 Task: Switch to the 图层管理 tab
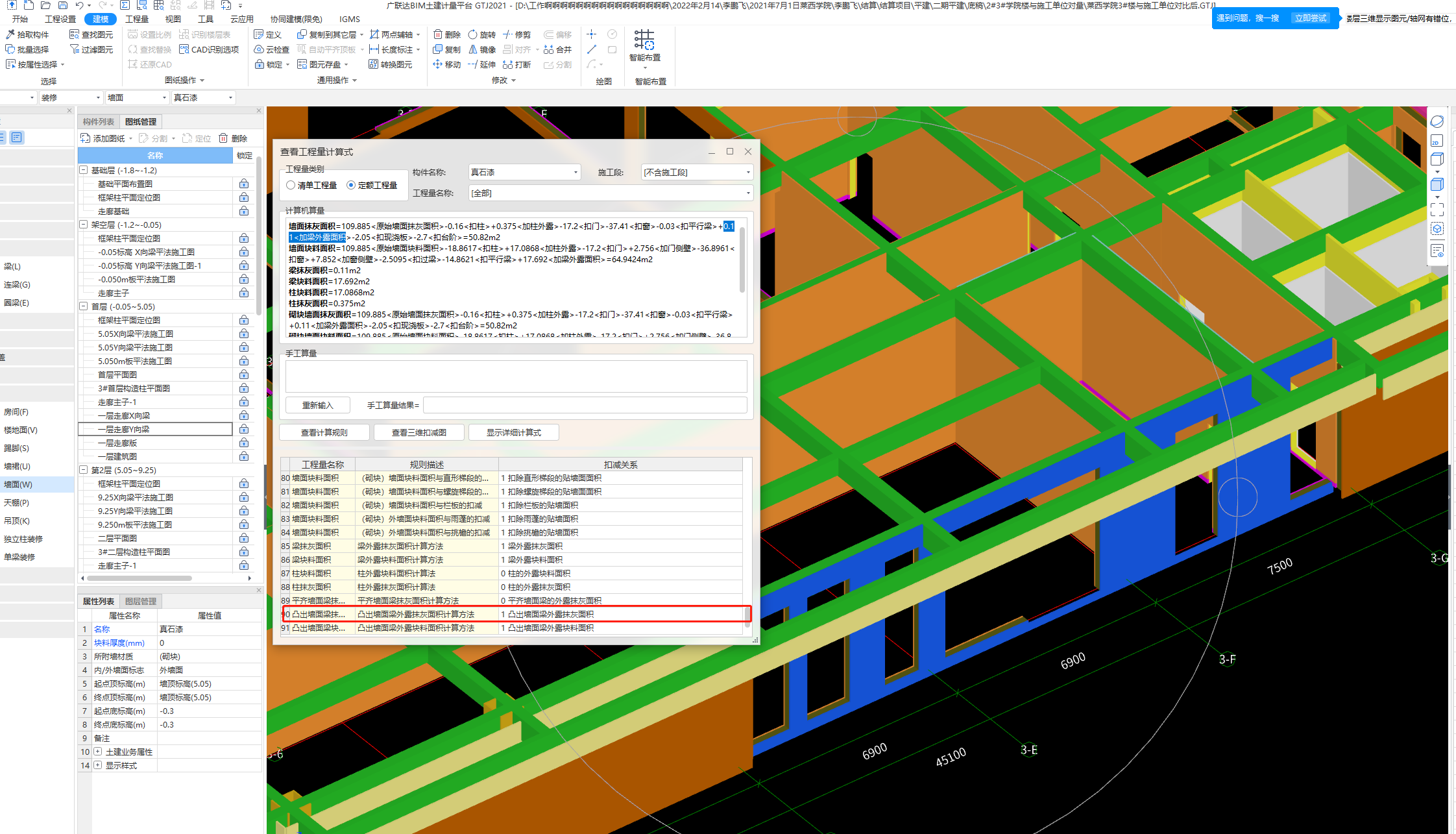click(141, 601)
